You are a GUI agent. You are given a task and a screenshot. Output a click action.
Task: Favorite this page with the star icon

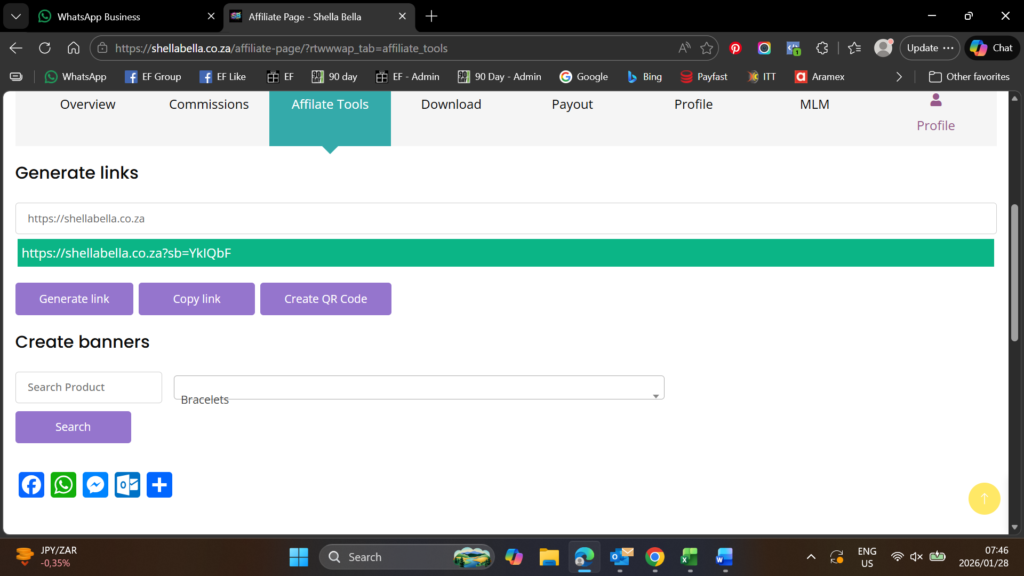[x=707, y=48]
